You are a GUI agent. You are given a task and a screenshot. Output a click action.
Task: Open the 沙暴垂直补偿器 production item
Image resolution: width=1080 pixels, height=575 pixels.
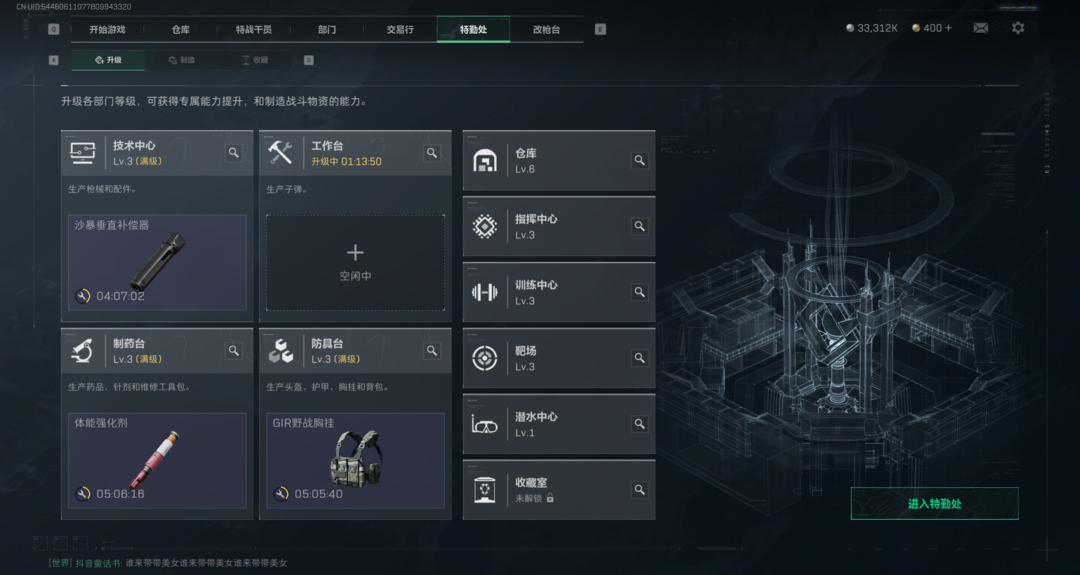click(158, 262)
